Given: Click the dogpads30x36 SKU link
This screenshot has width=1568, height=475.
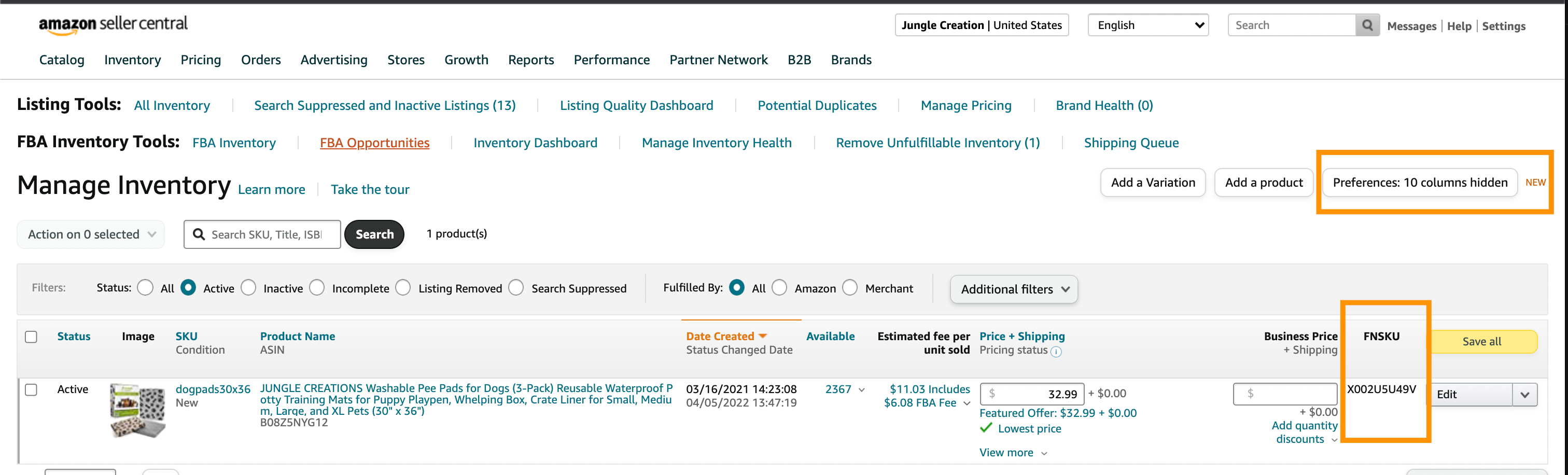Looking at the screenshot, I should click(213, 389).
